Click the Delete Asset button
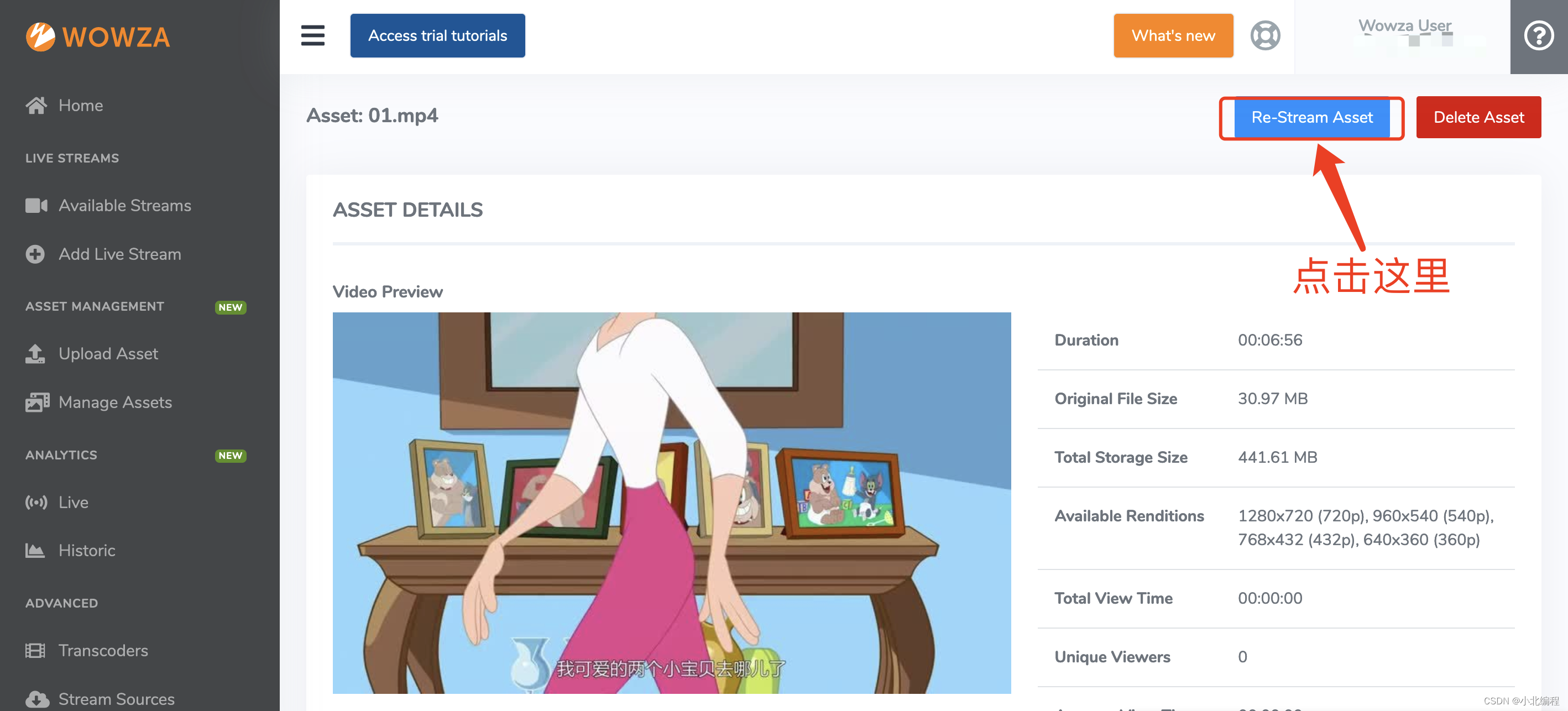Viewport: 1568px width, 711px height. [1478, 117]
